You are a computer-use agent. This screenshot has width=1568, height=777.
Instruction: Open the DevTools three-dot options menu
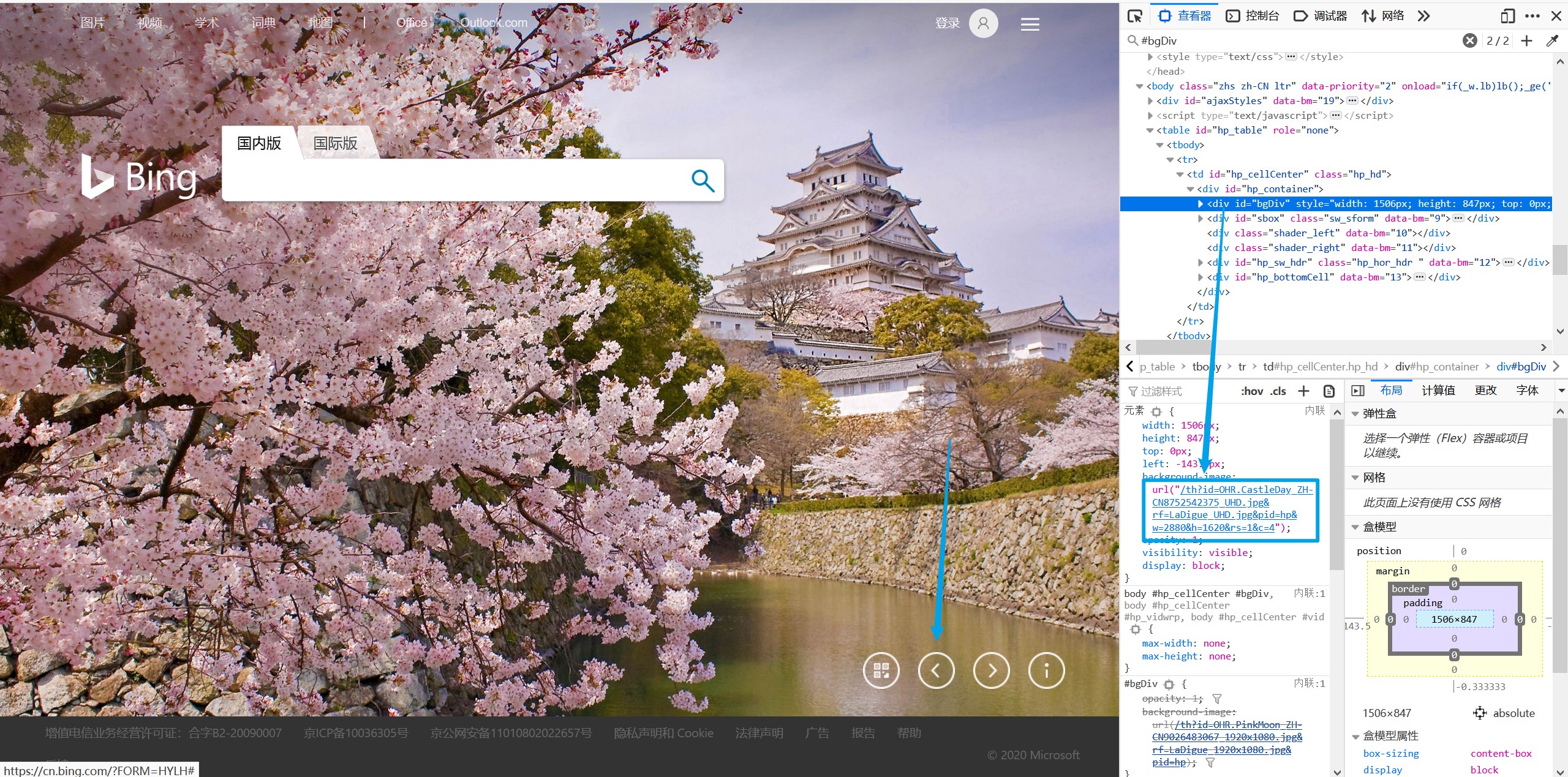coord(1532,16)
